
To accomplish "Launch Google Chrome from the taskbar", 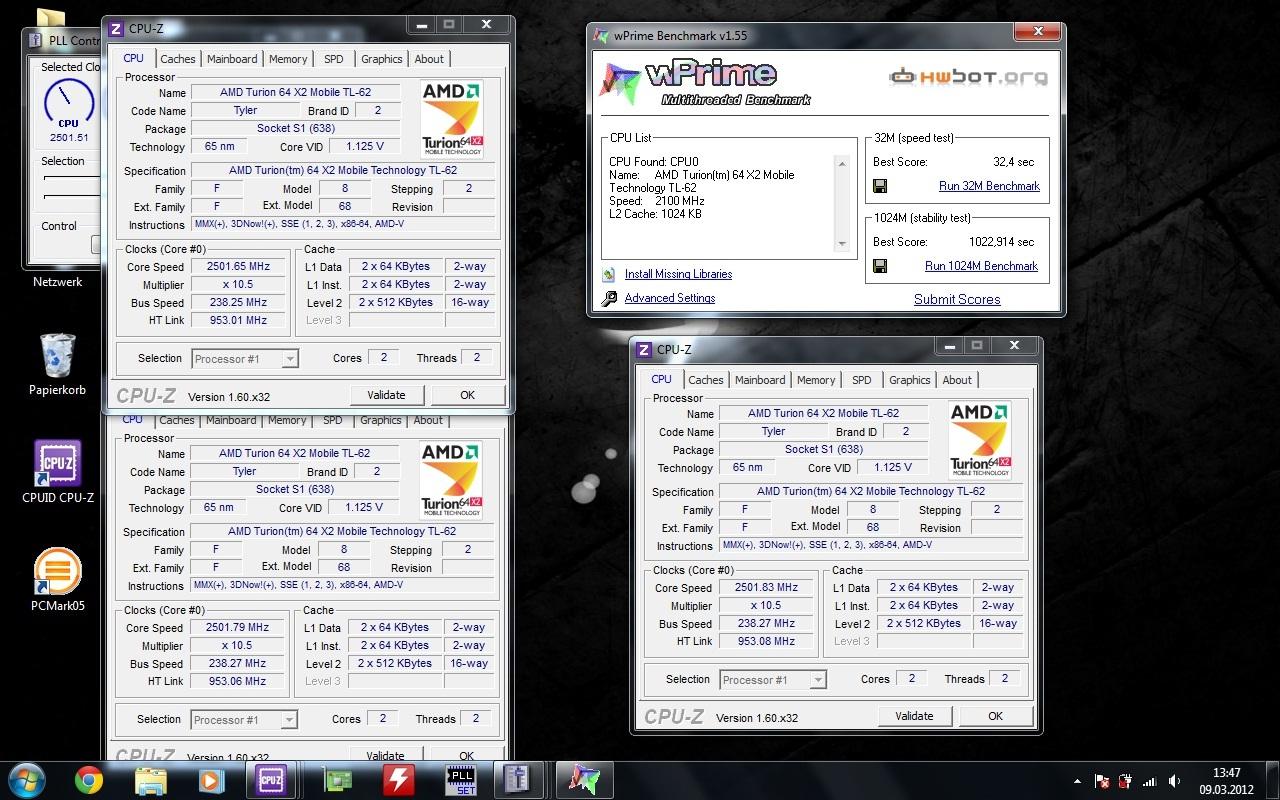I will 88,780.
